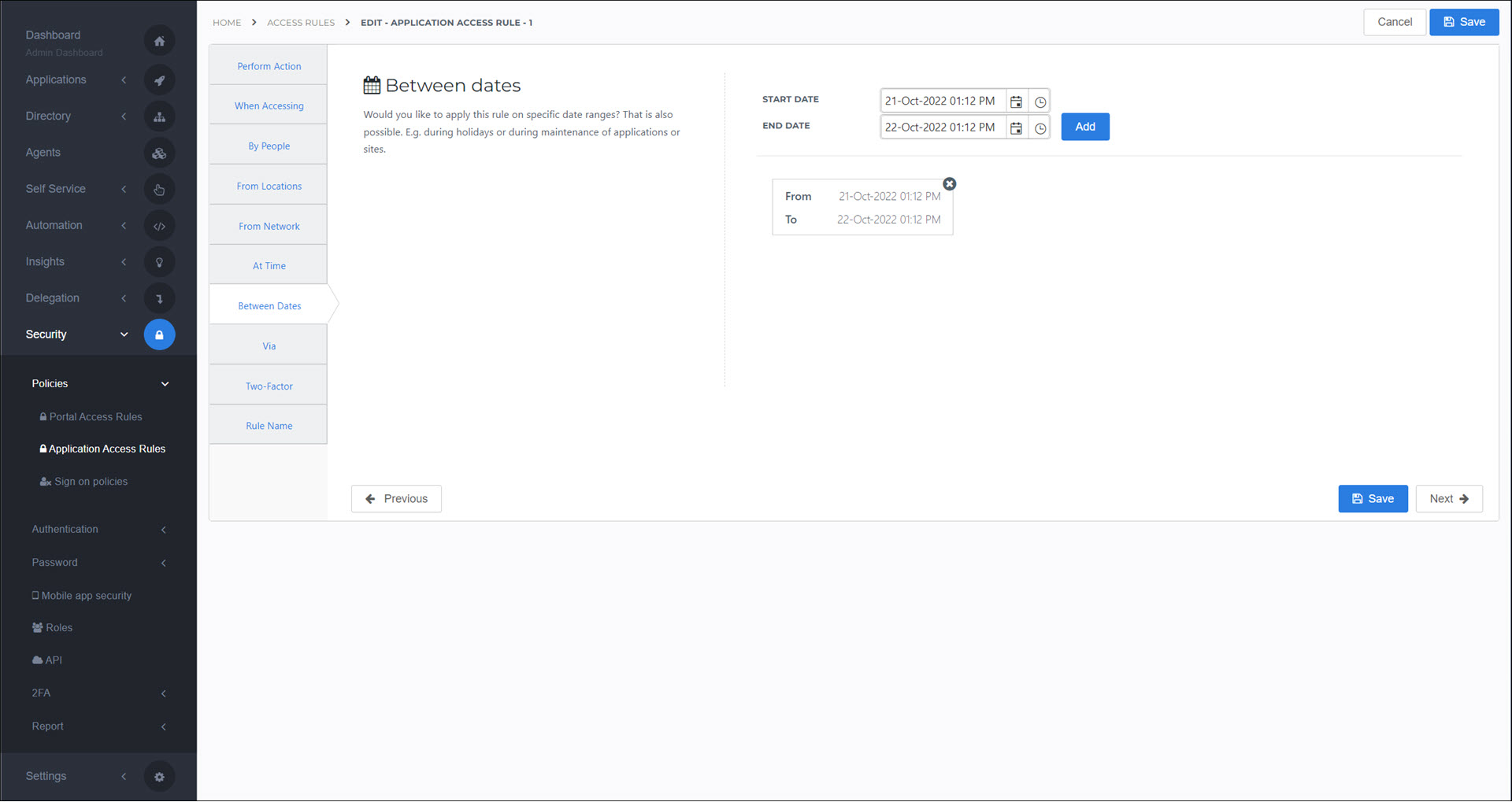Screen dimensions: 1512x802
Task: Open API in sidebar
Action: click(x=47, y=660)
